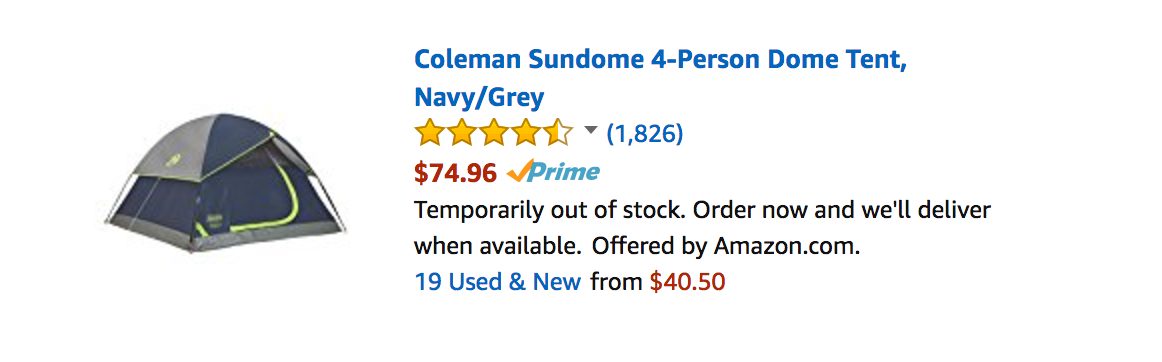Click the Navy/Grey line of the title

coord(479,97)
